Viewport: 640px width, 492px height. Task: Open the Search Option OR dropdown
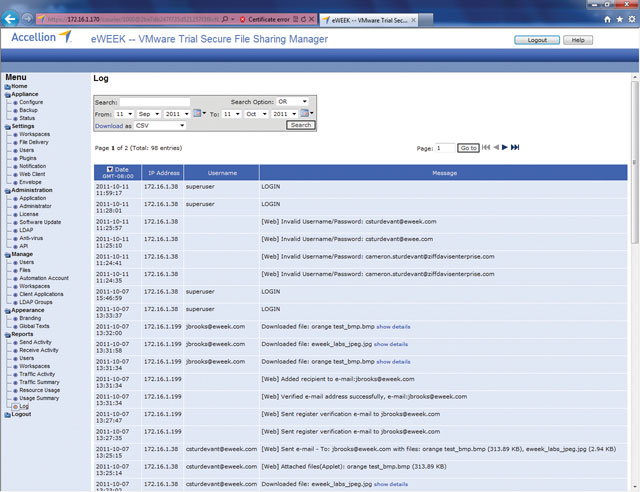coord(292,102)
